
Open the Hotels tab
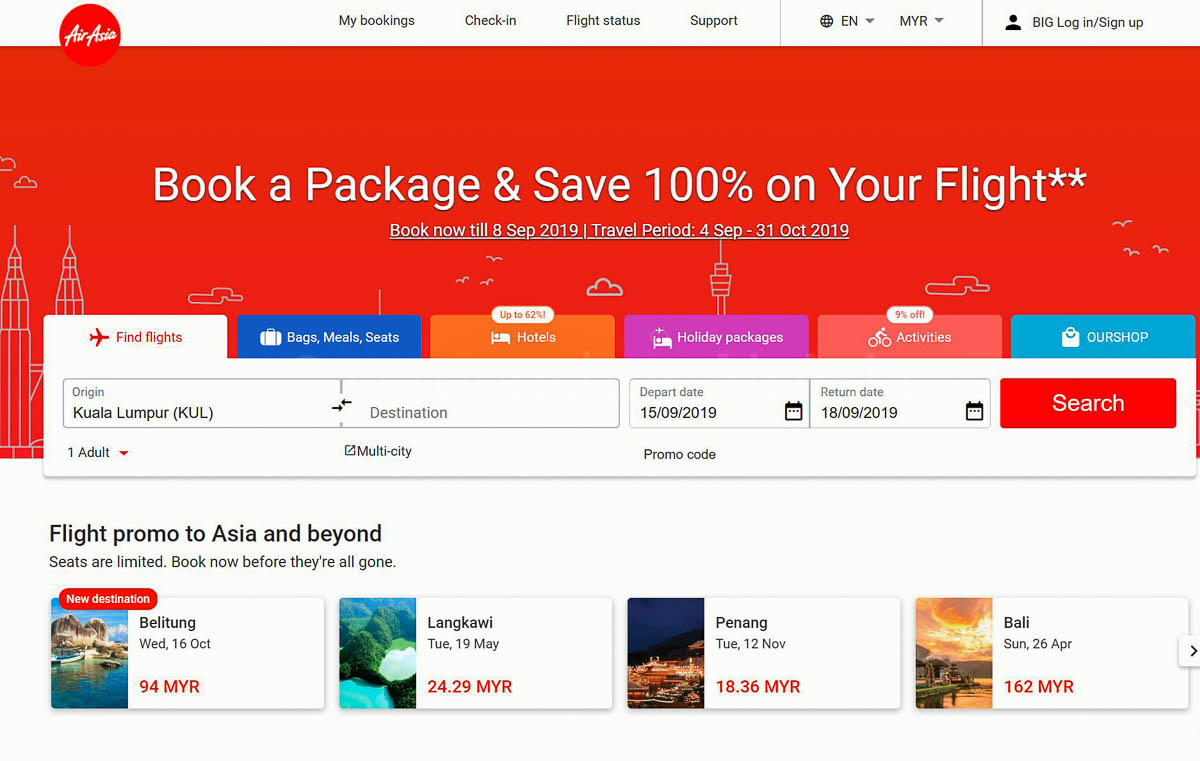click(522, 337)
